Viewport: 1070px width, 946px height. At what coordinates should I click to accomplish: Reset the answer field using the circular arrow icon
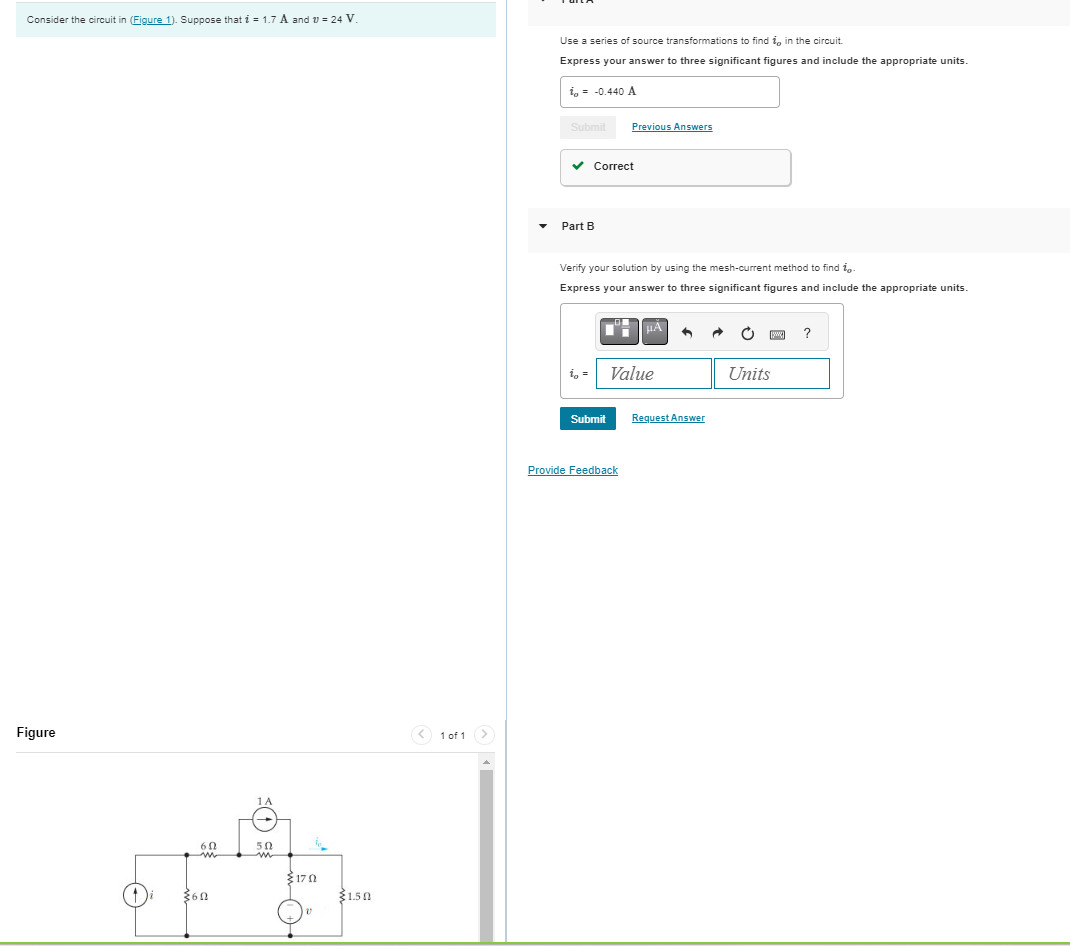[x=747, y=331]
